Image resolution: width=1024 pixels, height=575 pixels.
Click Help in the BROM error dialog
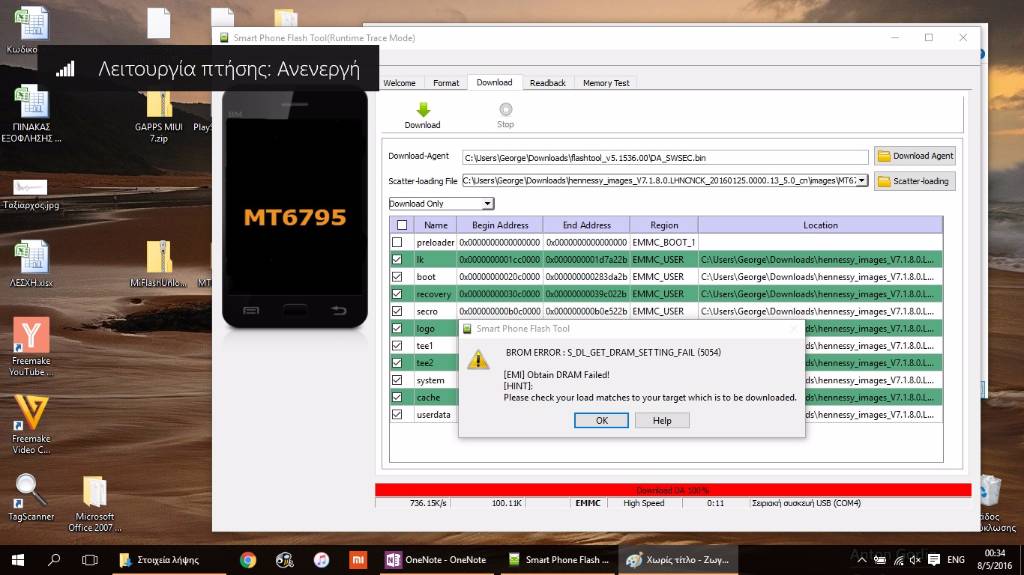tap(662, 421)
